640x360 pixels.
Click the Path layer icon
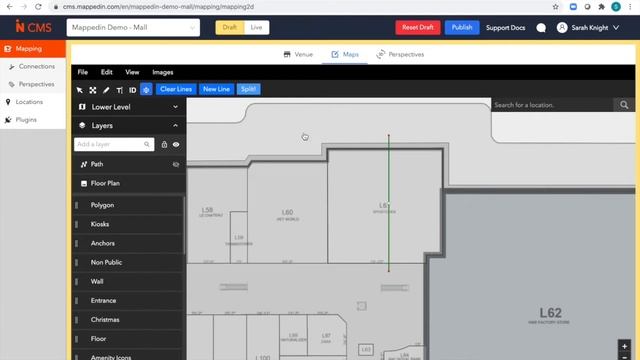pyautogui.click(x=84, y=164)
